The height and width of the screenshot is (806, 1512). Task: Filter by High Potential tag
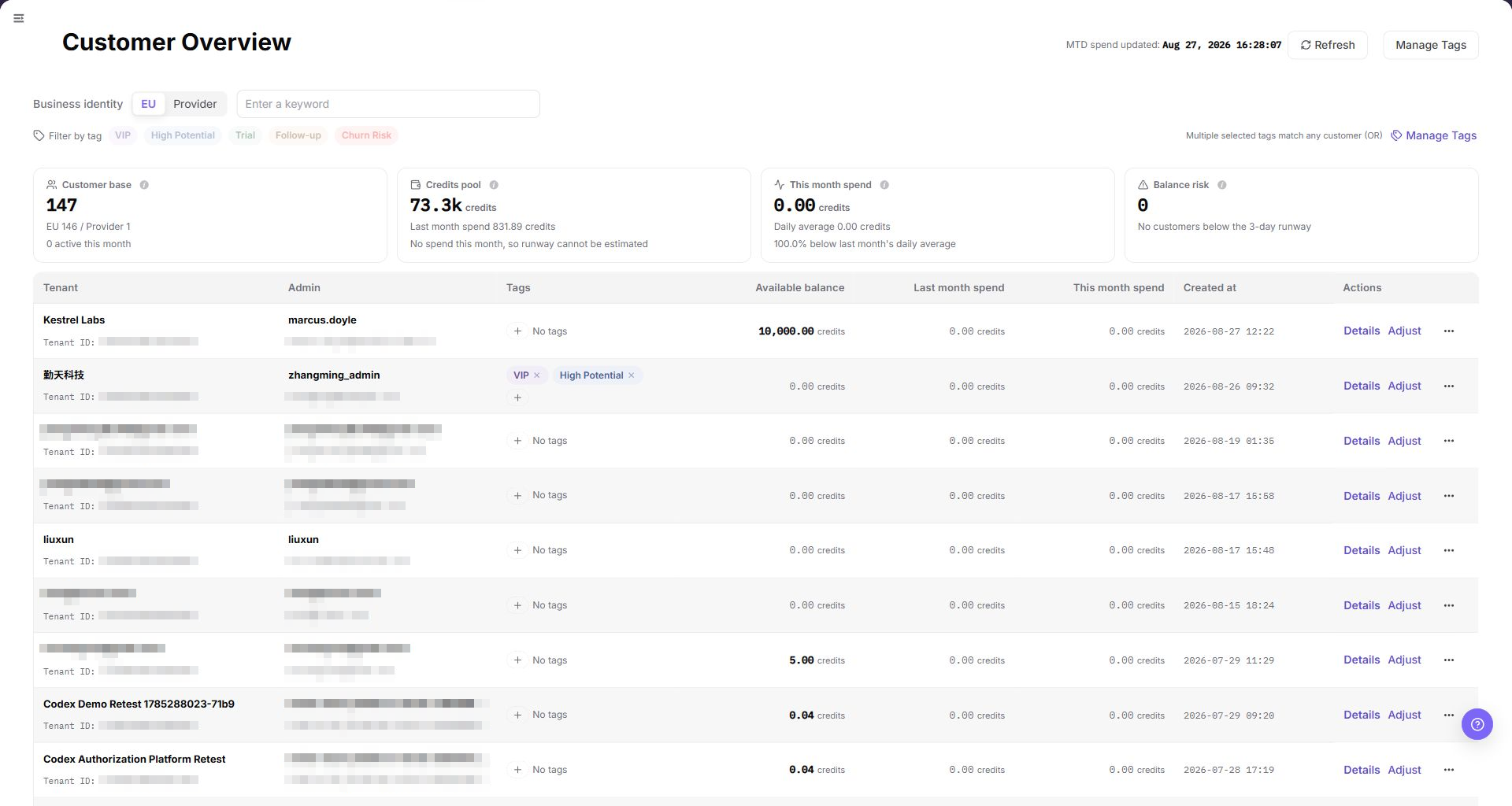point(183,135)
